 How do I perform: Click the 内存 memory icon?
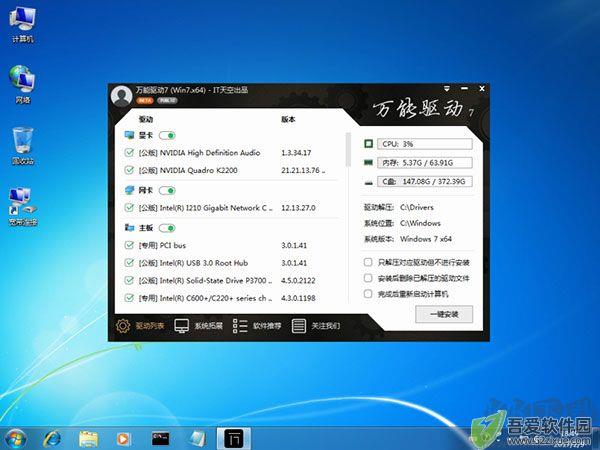click(368, 163)
